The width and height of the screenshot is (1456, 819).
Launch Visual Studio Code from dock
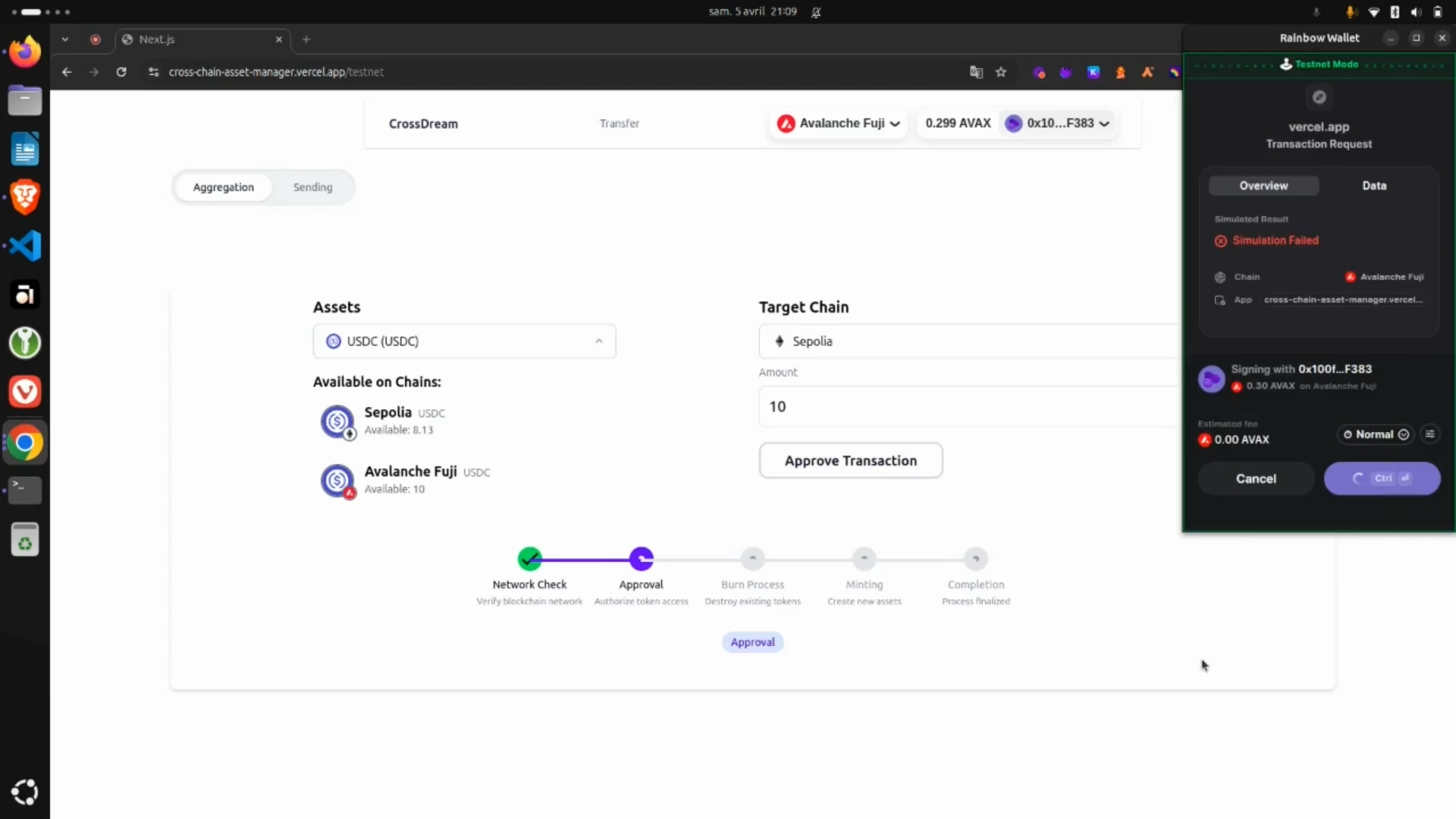pos(25,246)
